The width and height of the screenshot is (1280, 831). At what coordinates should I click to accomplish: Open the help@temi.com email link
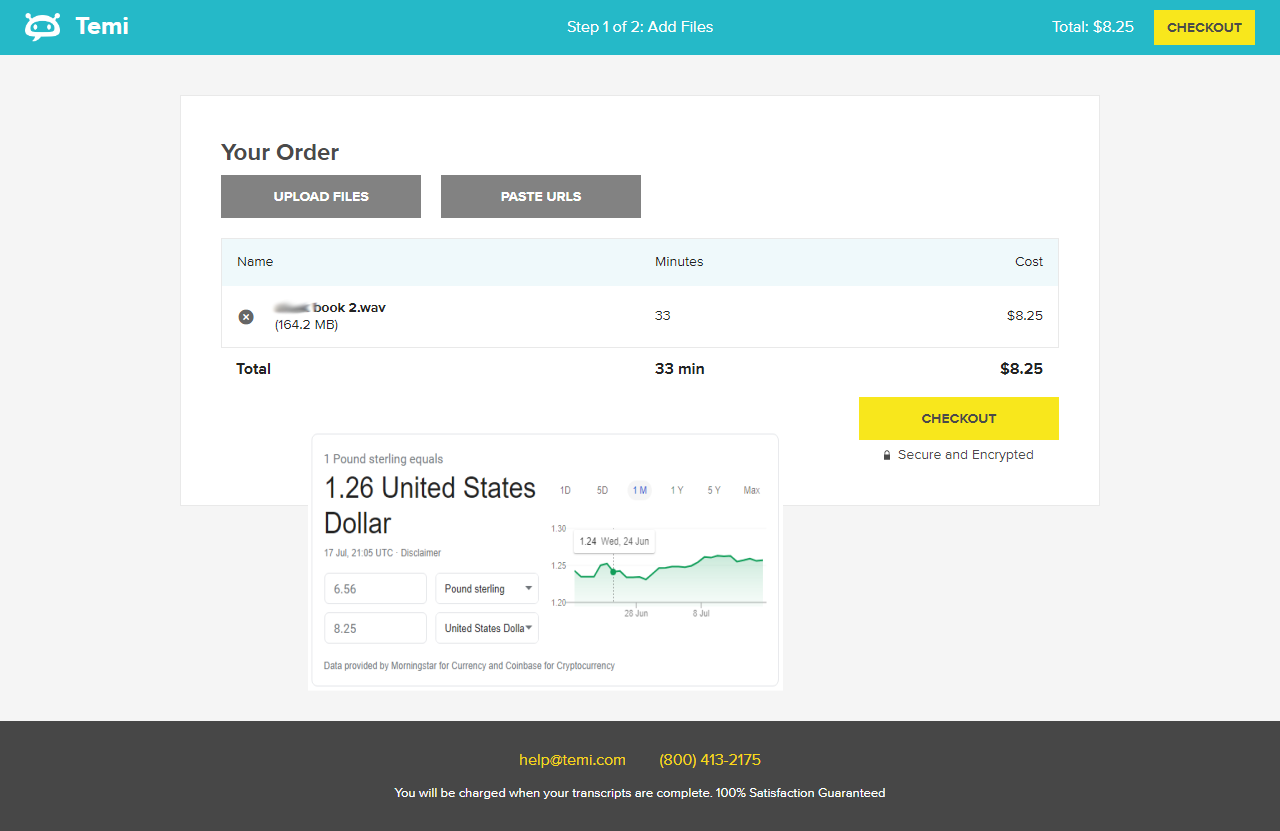[572, 760]
